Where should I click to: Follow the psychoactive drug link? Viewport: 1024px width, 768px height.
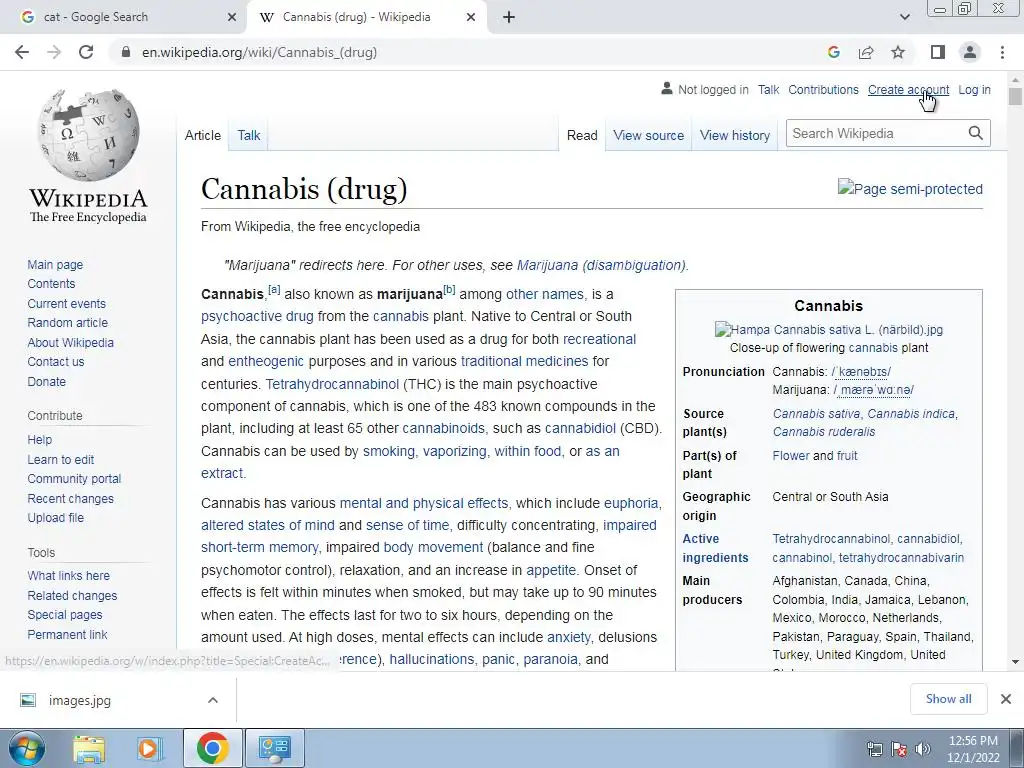pos(257,316)
